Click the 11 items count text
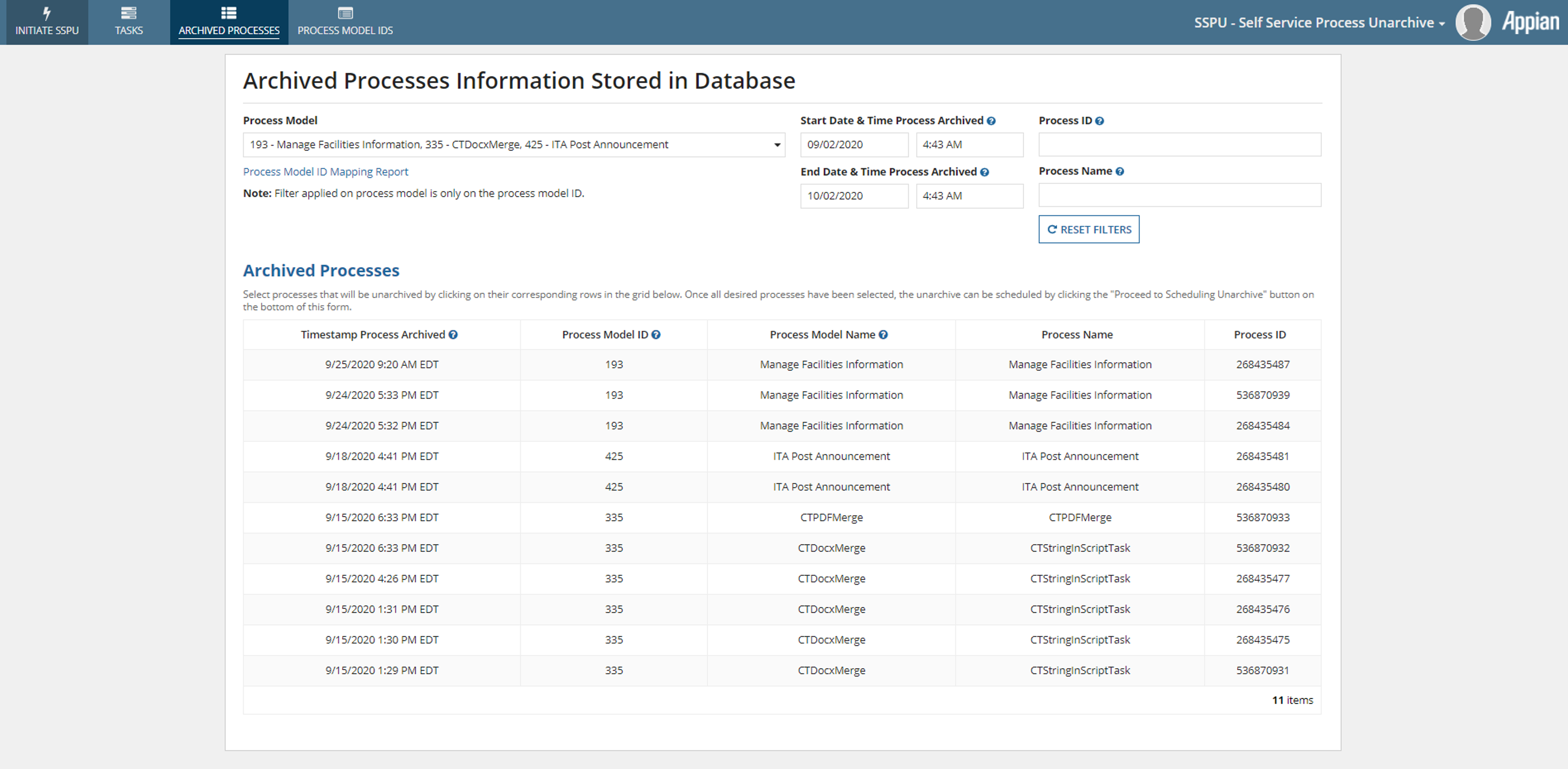 coord(1292,700)
